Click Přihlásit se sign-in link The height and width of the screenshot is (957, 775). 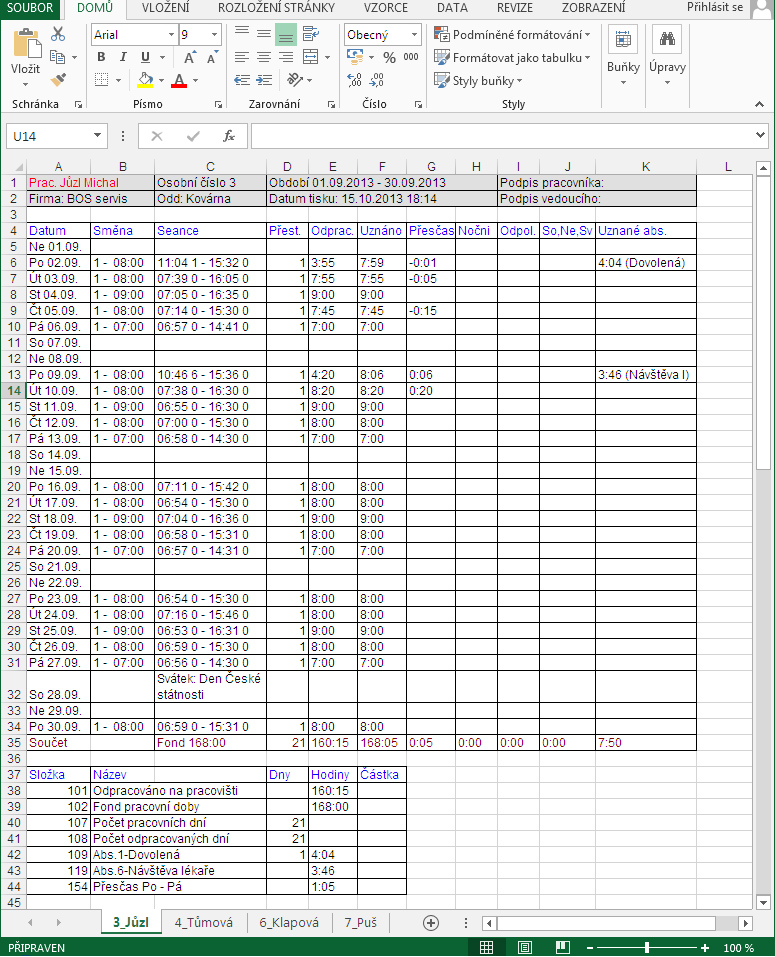tap(715, 7)
